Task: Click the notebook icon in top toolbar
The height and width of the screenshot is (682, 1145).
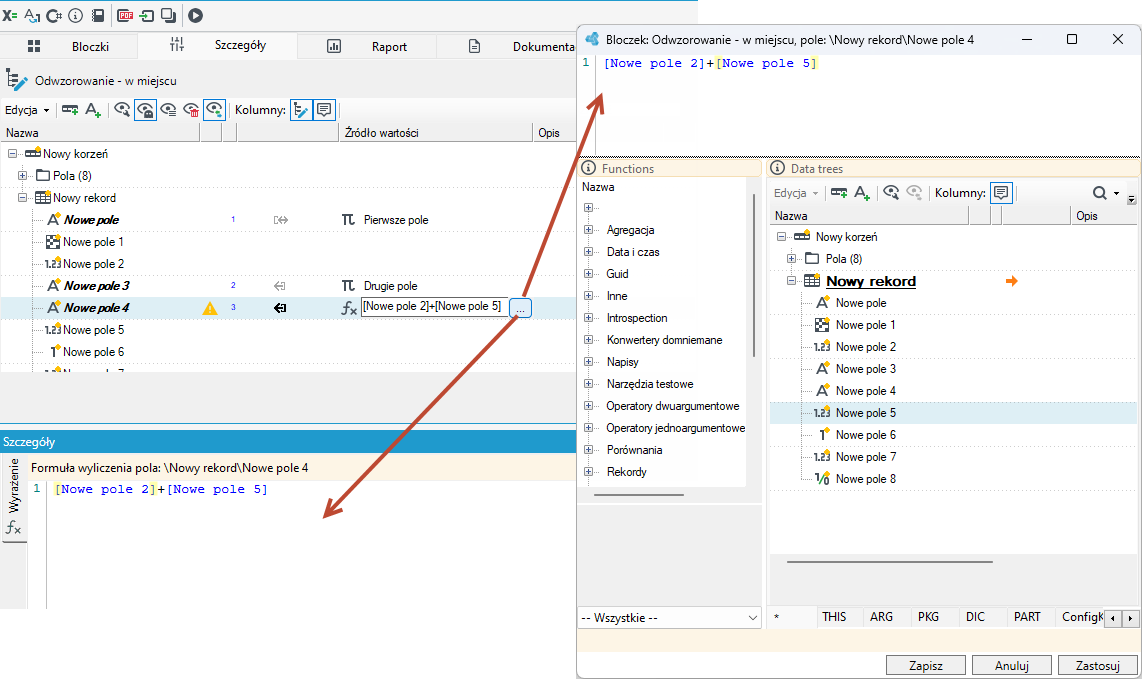Action: pyautogui.click(x=98, y=15)
